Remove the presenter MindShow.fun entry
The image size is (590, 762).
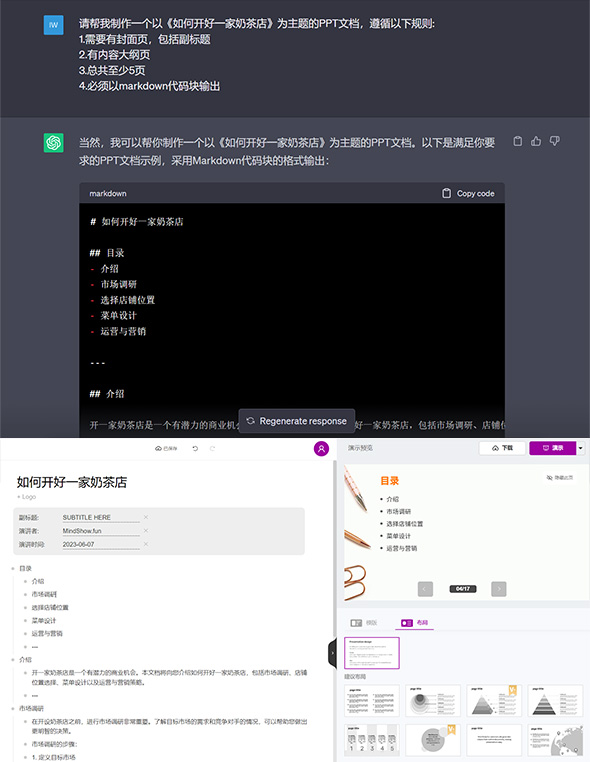145,531
